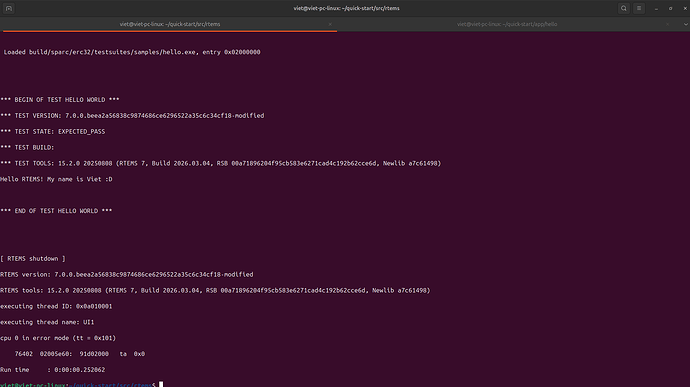Click 'executing thread name: UI1' line
This screenshot has height=387, width=690.
[47, 322]
